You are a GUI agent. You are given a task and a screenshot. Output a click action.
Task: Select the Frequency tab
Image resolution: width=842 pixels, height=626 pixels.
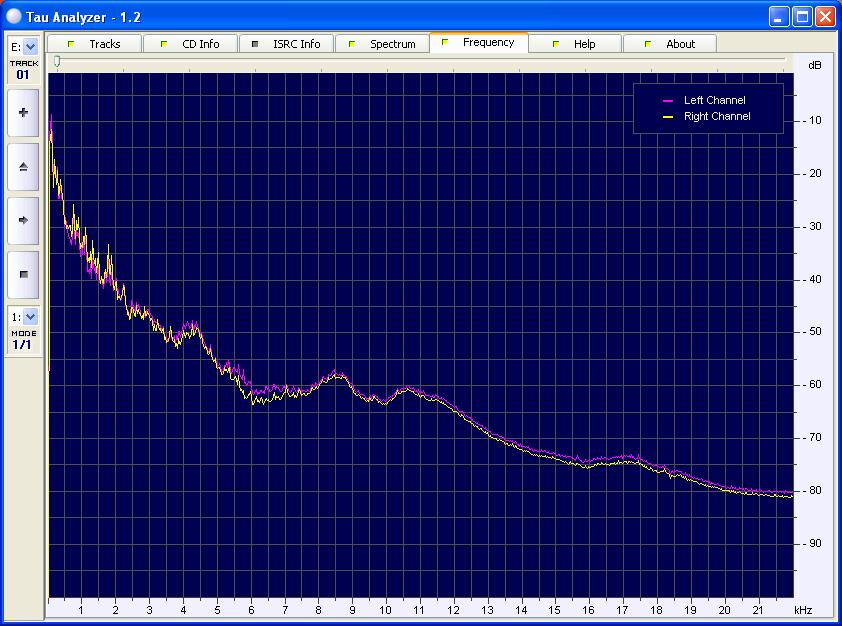pos(478,43)
